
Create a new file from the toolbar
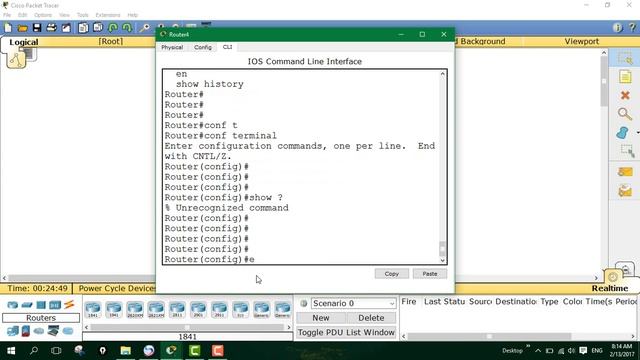(x=8, y=28)
